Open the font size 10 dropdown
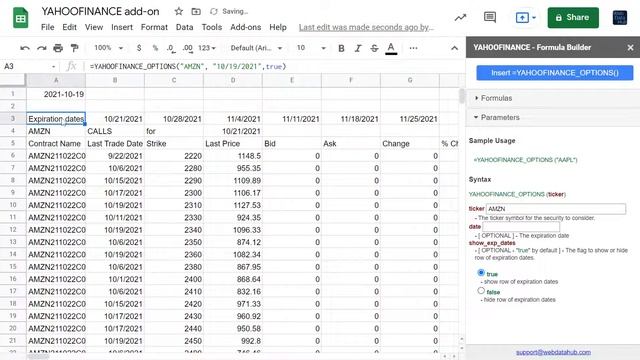Image resolution: width=640 pixels, height=360 pixels. tap(311, 48)
